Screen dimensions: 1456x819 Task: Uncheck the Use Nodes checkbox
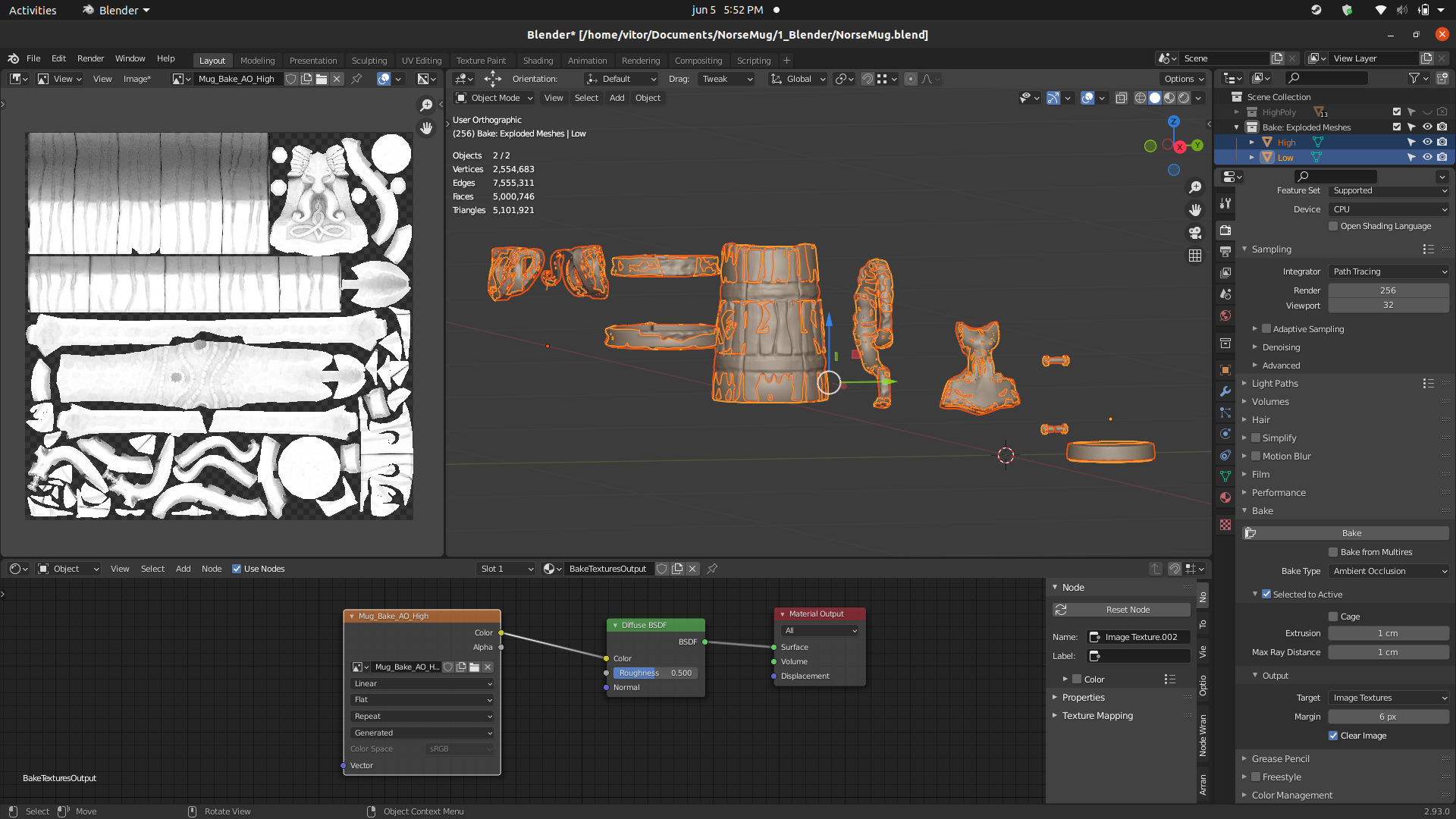(x=237, y=569)
